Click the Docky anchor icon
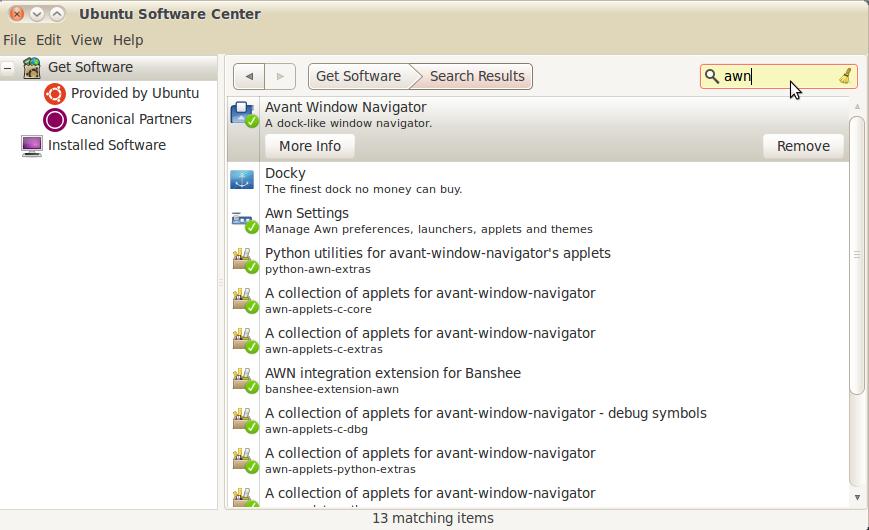Image resolution: width=869 pixels, height=530 pixels. pyautogui.click(x=242, y=180)
